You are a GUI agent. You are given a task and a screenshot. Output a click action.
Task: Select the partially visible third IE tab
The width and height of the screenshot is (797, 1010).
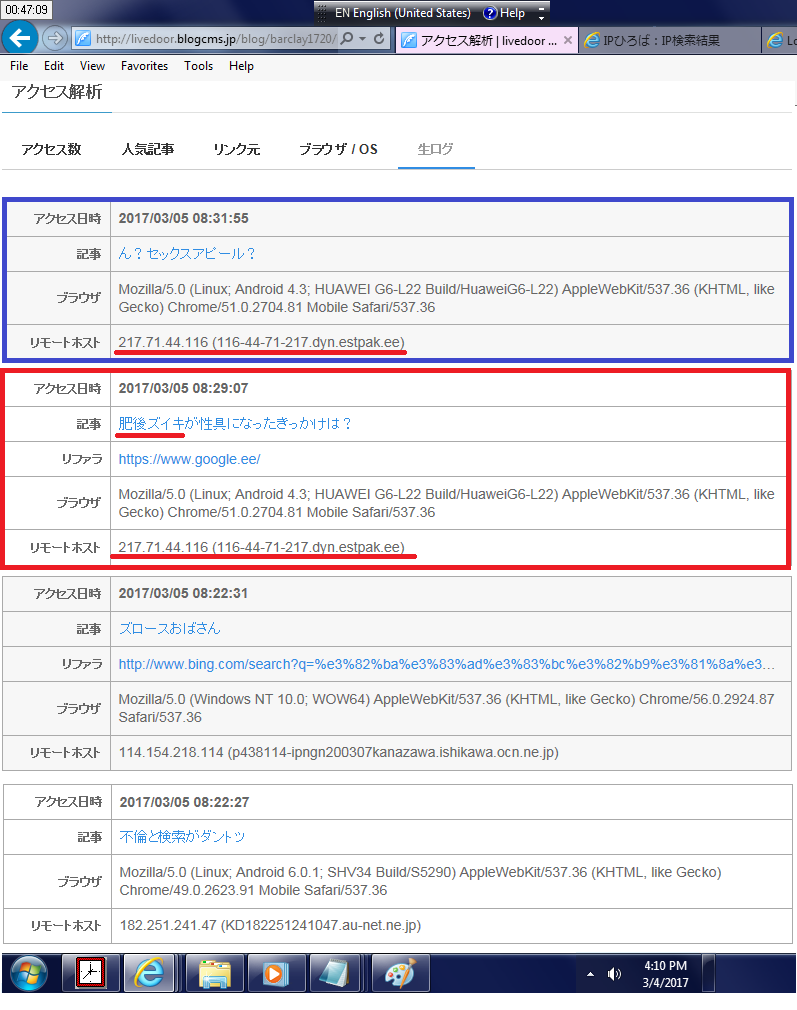(x=780, y=41)
